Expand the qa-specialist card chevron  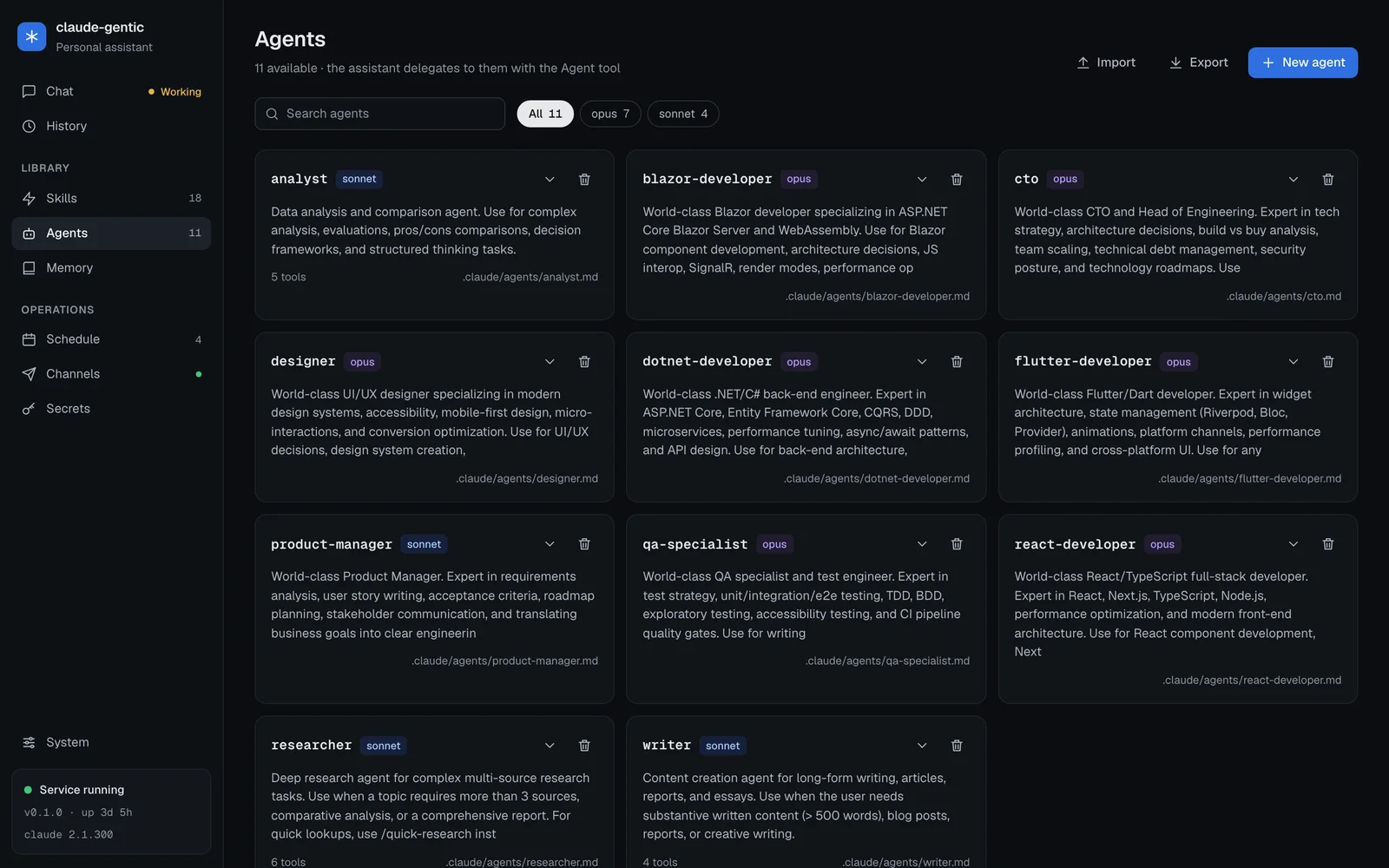point(922,544)
